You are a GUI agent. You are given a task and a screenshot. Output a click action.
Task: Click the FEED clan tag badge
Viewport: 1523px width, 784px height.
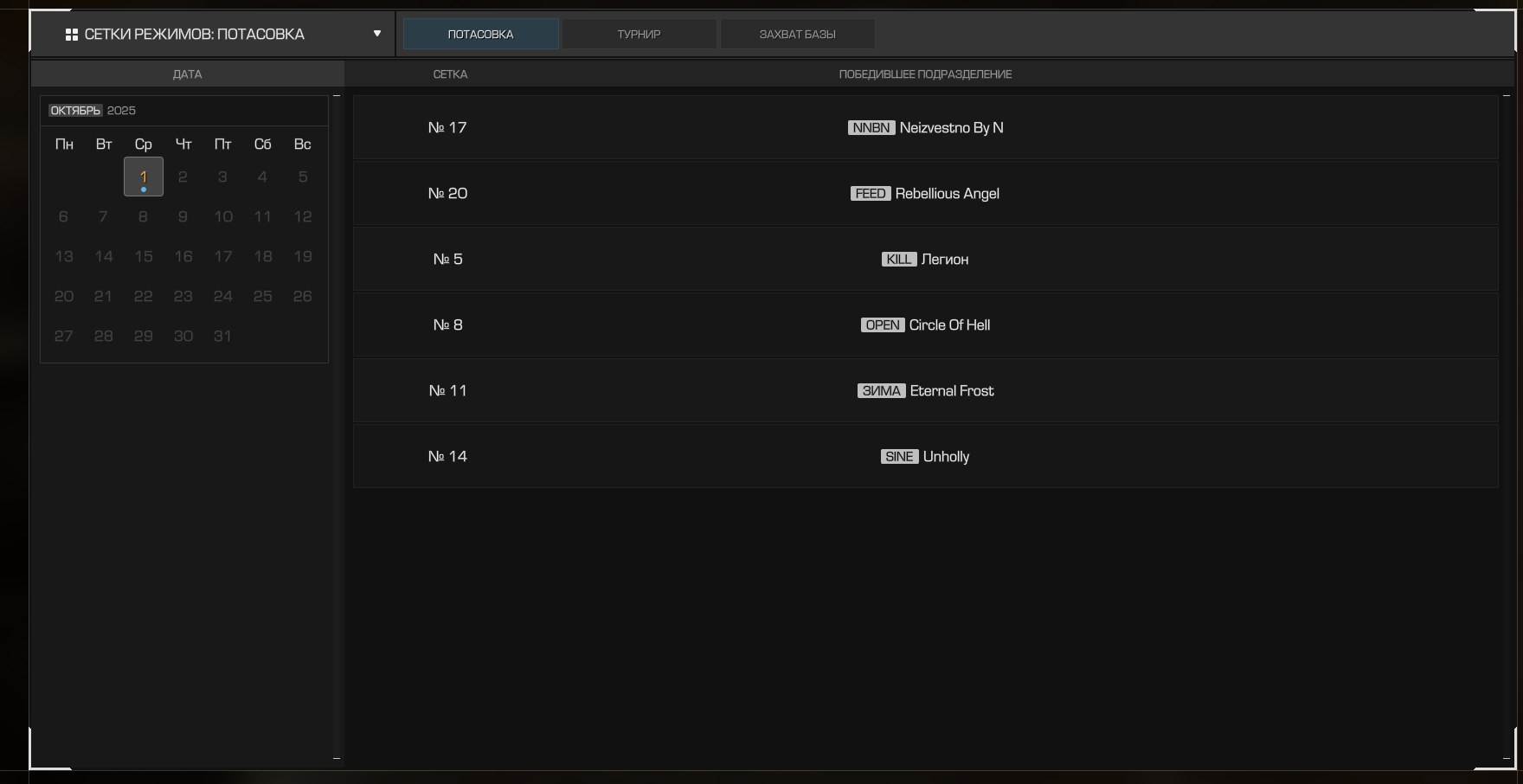tap(870, 194)
